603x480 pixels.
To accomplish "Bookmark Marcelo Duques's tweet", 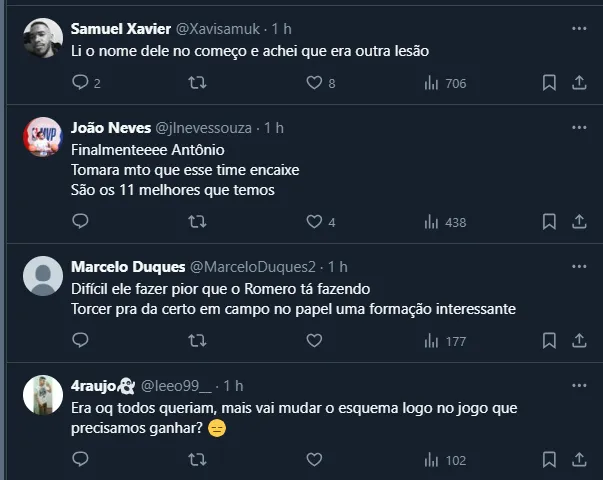I will click(549, 341).
